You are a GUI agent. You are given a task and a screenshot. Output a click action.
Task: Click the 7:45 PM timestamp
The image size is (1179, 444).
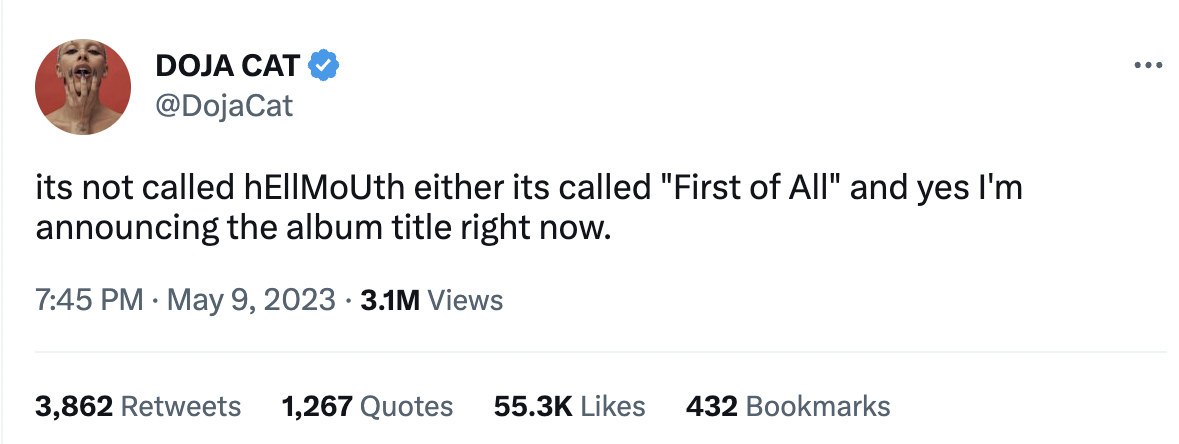88,300
